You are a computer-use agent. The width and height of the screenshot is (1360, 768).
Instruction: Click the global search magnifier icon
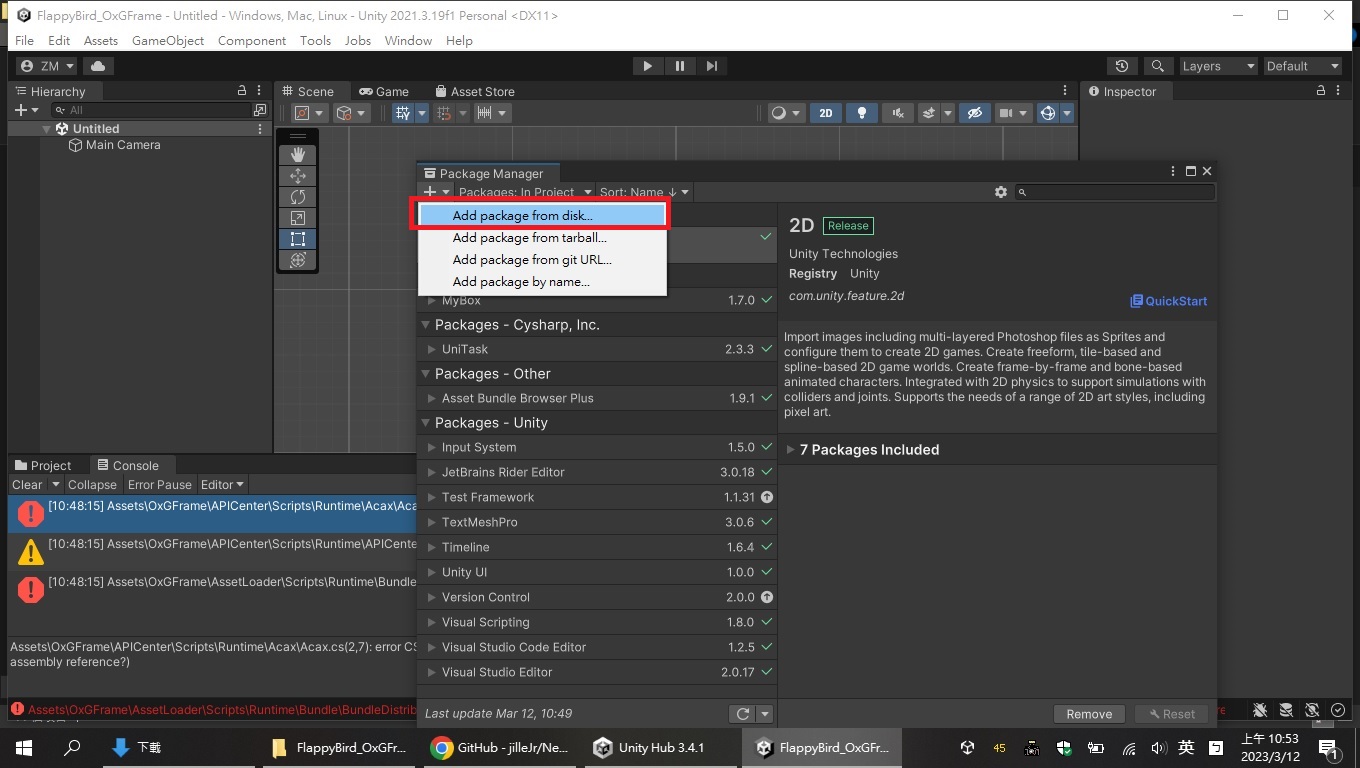(1157, 66)
